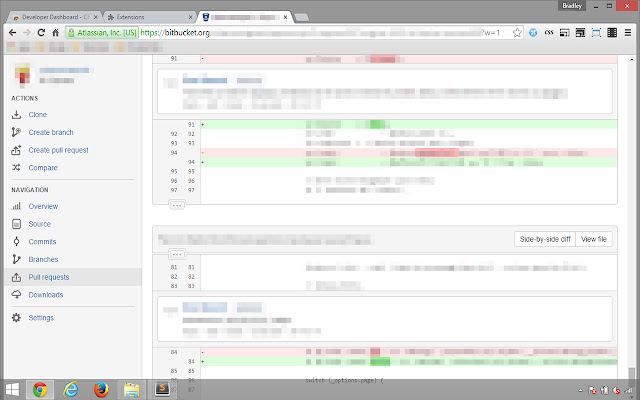Click the grid columns extension icon

tap(612, 33)
